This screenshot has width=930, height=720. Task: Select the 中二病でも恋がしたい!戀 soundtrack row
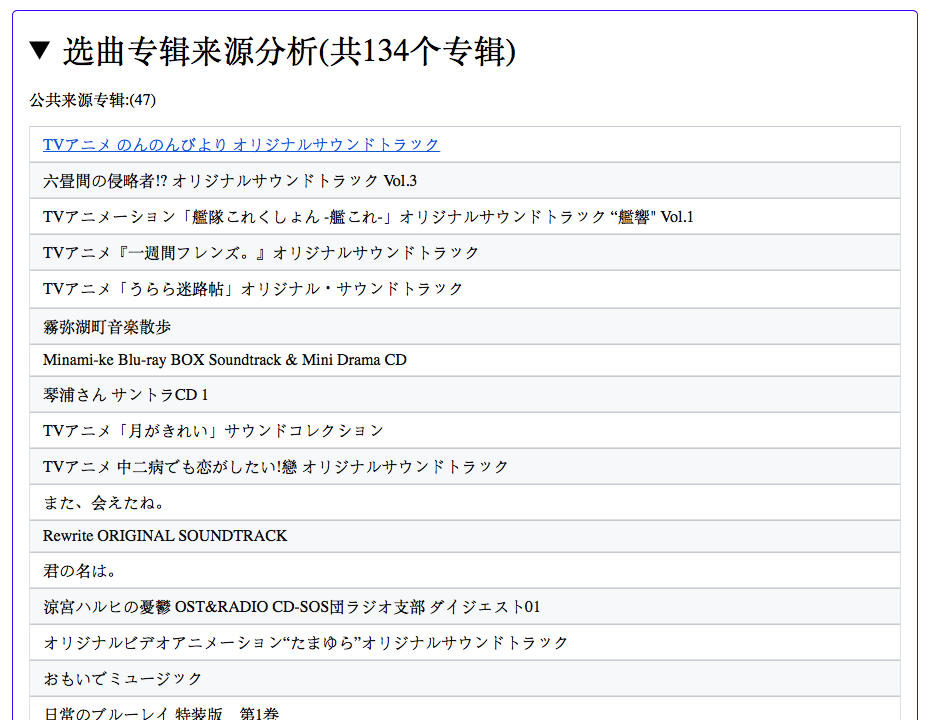pos(465,467)
